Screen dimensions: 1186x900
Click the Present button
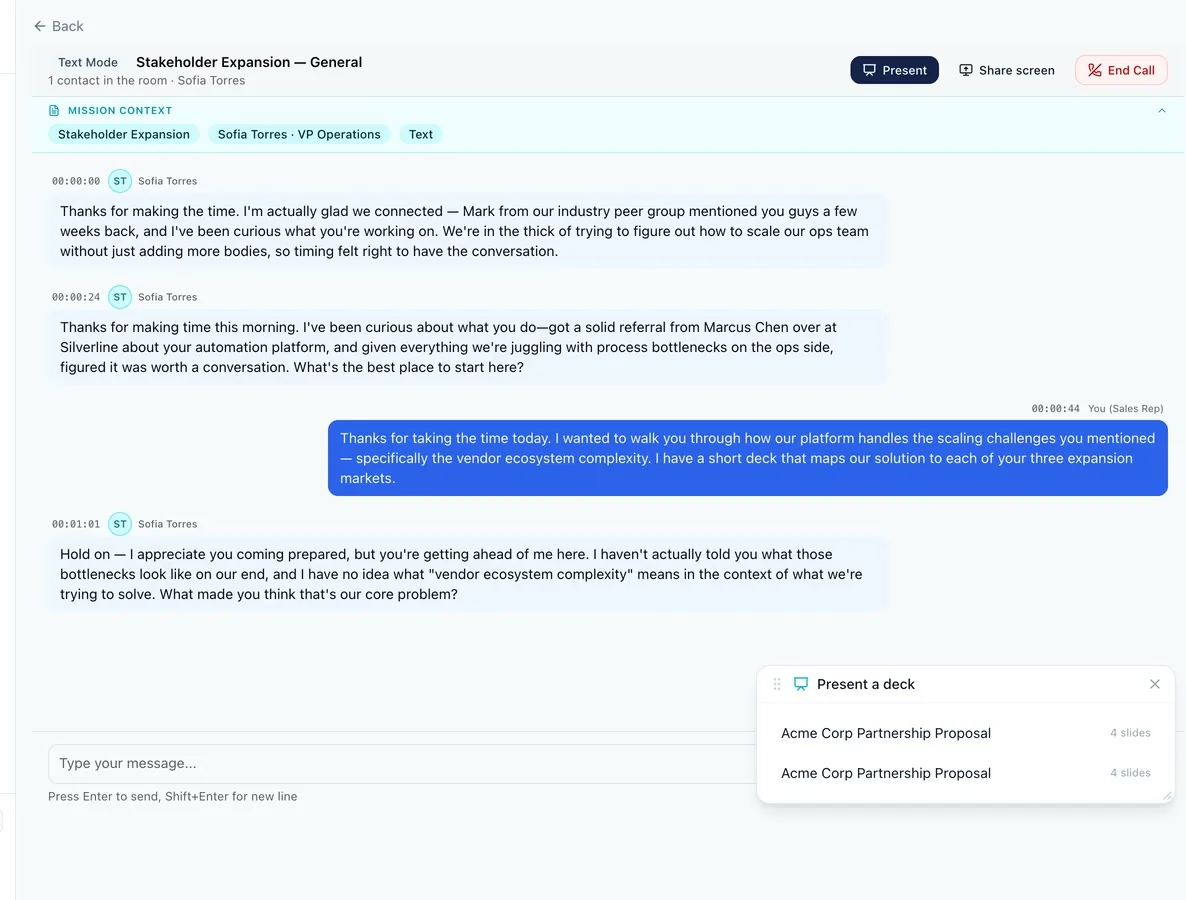coord(894,70)
